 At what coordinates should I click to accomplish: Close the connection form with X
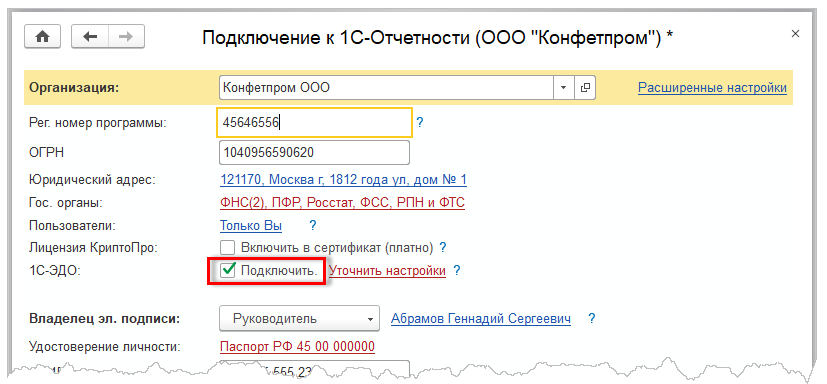[795, 34]
